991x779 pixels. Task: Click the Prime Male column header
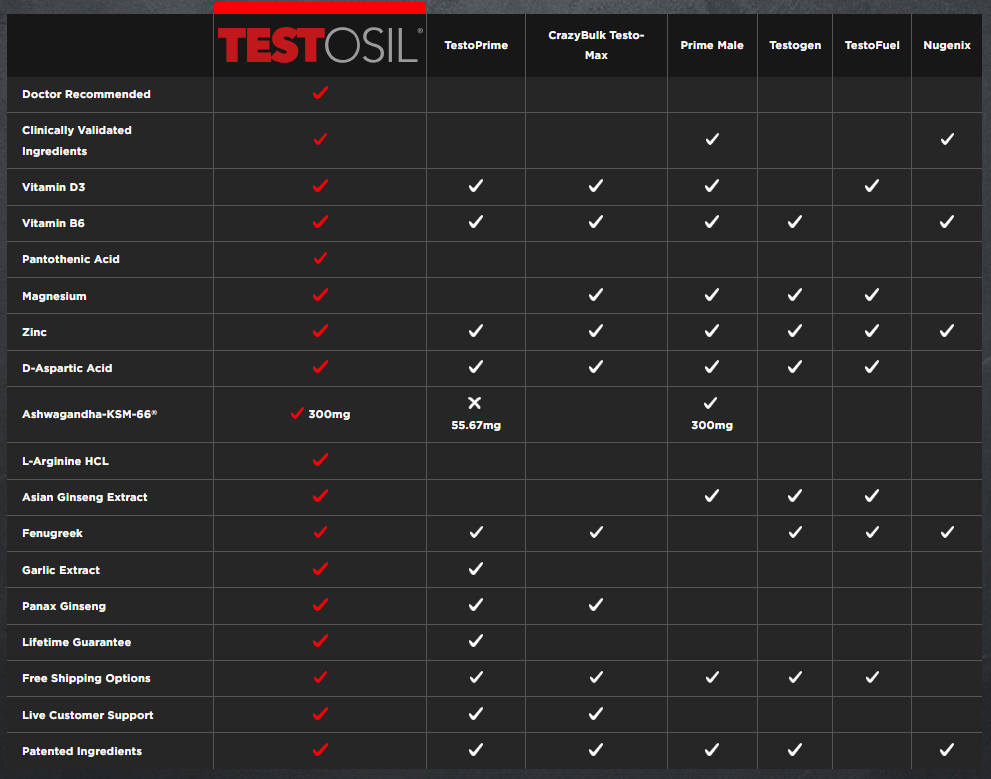[x=711, y=45]
